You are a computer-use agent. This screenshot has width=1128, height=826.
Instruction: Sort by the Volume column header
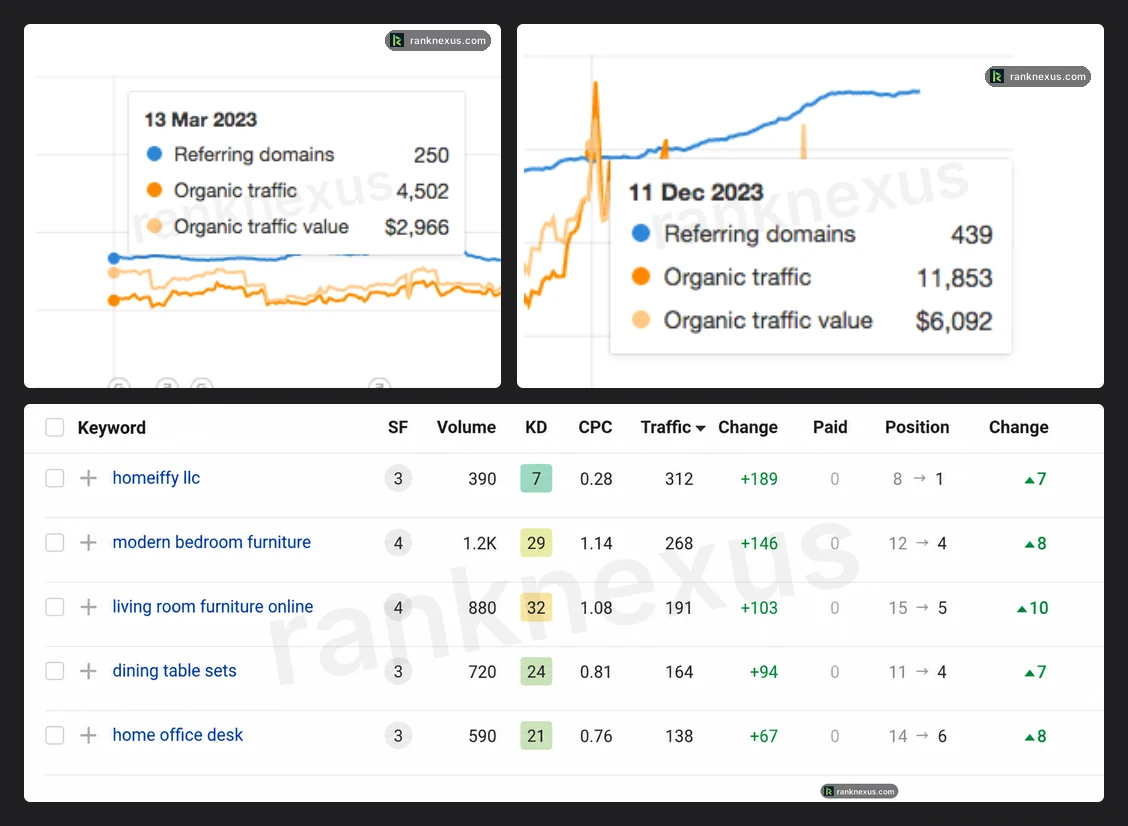[466, 427]
